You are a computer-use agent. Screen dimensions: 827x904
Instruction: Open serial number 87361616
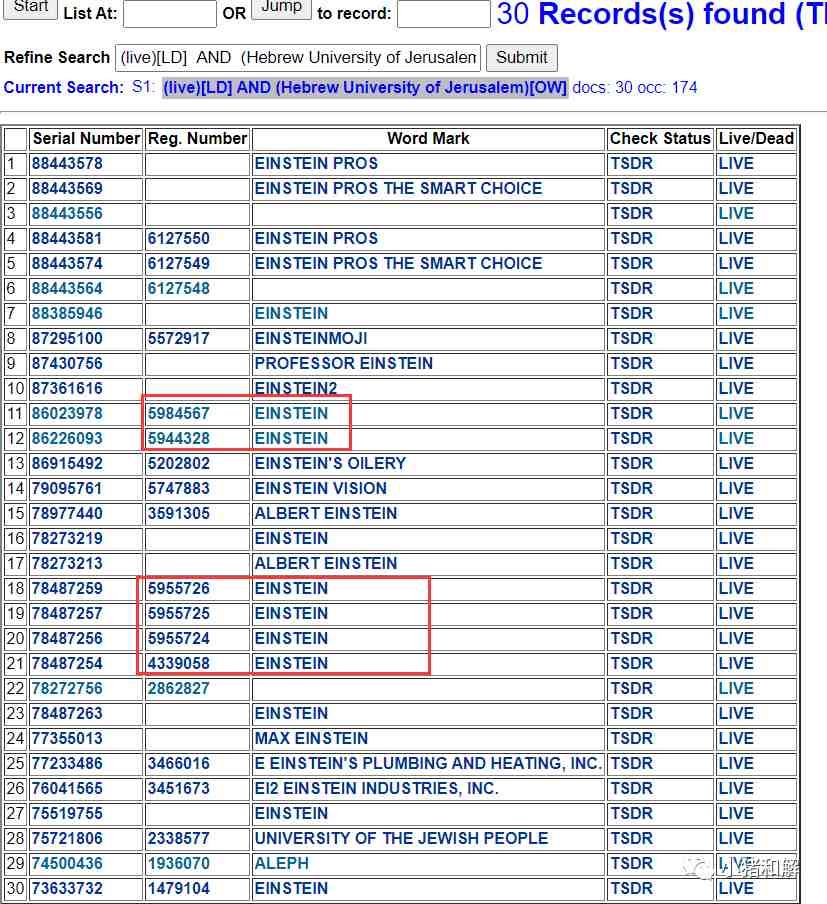tap(67, 389)
